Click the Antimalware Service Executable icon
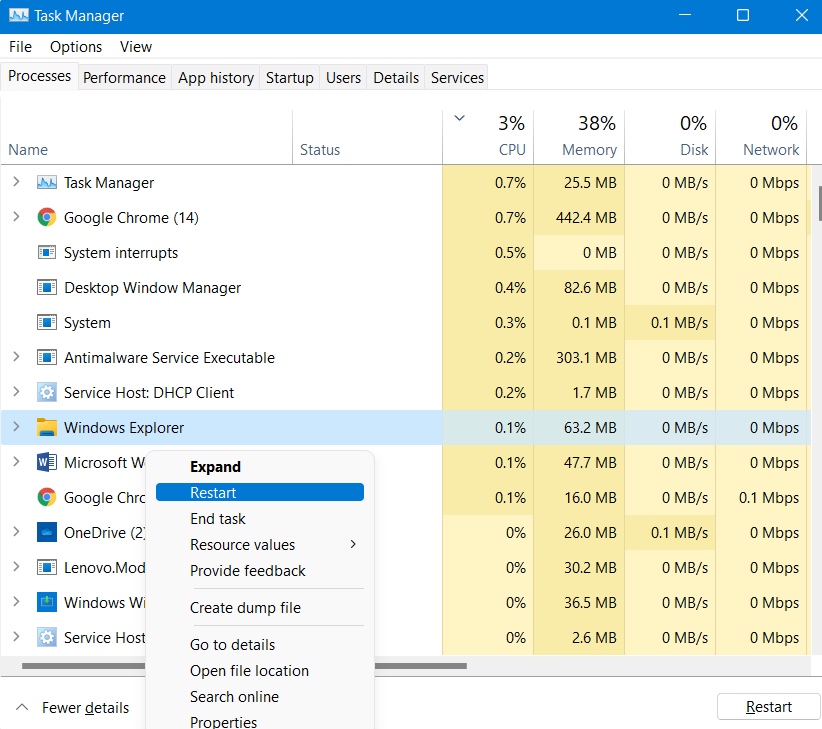Screen dimensions: 822x729 pyautogui.click(x=46, y=358)
